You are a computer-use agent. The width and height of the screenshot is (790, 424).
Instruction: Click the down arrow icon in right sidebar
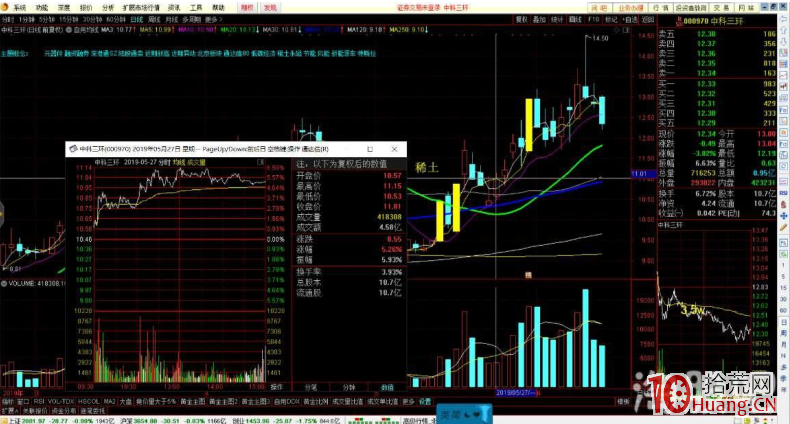point(783,42)
